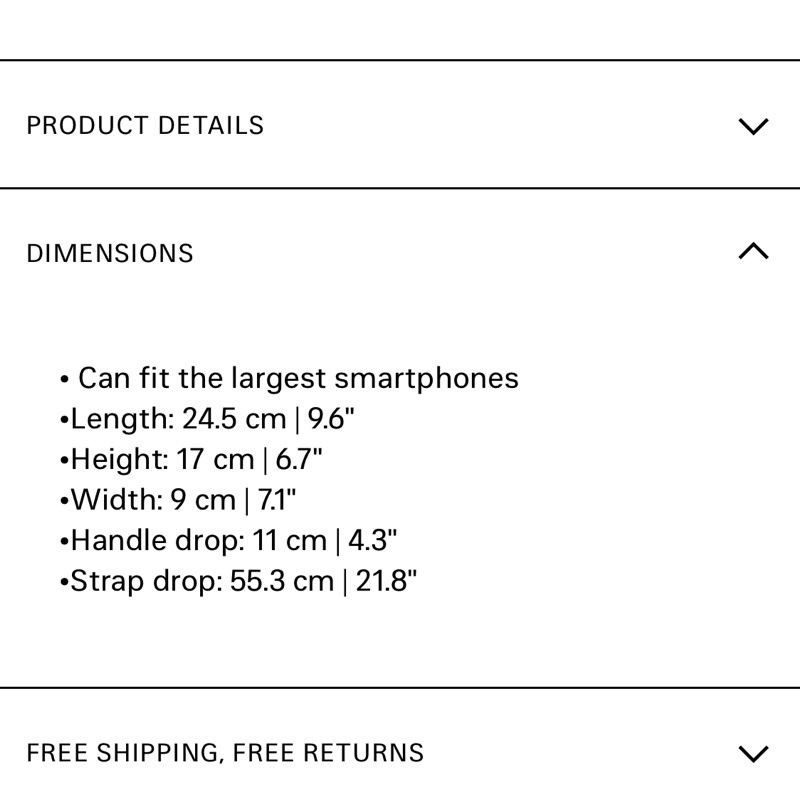
Task: Select the 6.7" height value
Action: [x=298, y=460]
